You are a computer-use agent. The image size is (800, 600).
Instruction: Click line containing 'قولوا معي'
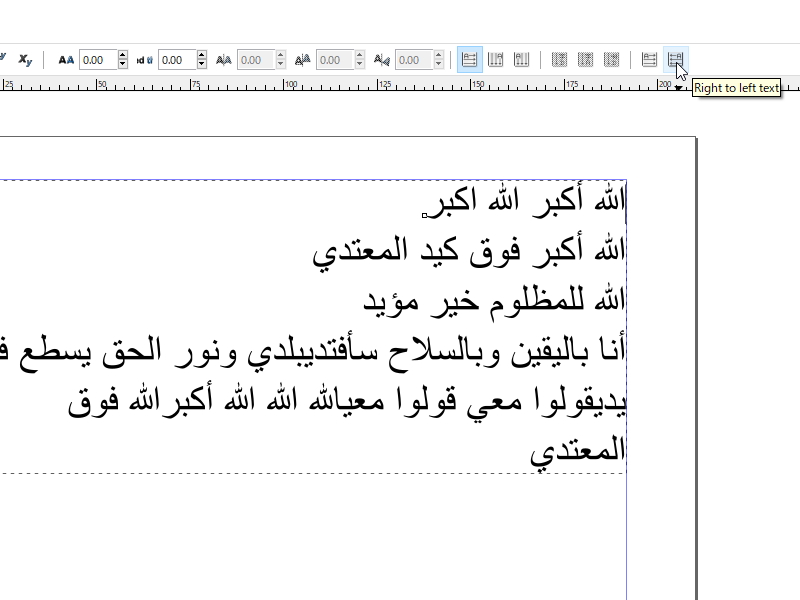tap(347, 402)
